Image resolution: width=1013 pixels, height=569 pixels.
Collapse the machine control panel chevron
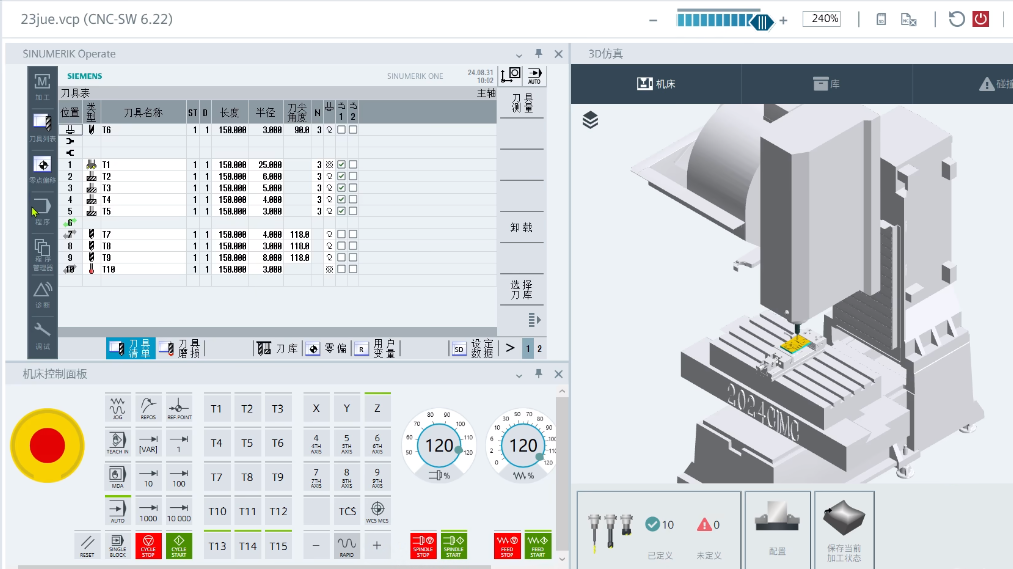click(519, 373)
